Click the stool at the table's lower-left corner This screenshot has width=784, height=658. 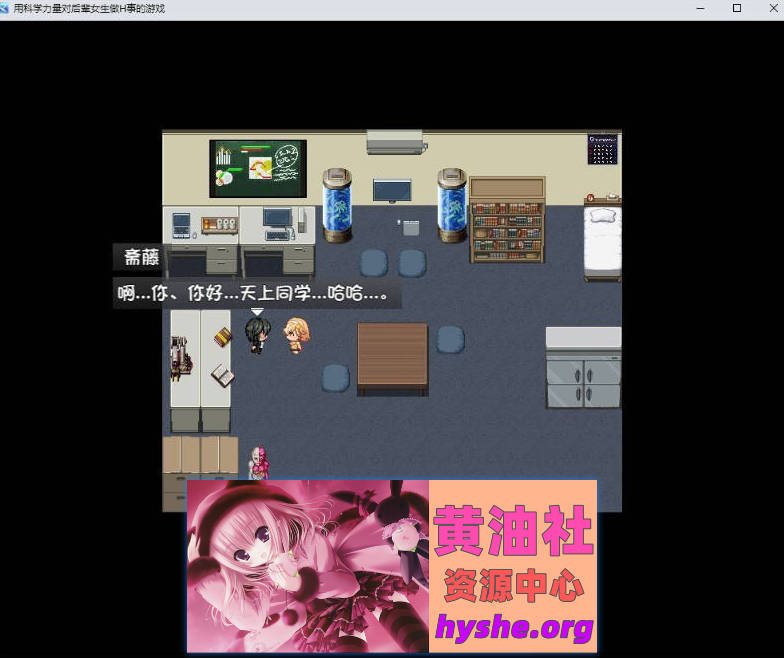tap(336, 378)
